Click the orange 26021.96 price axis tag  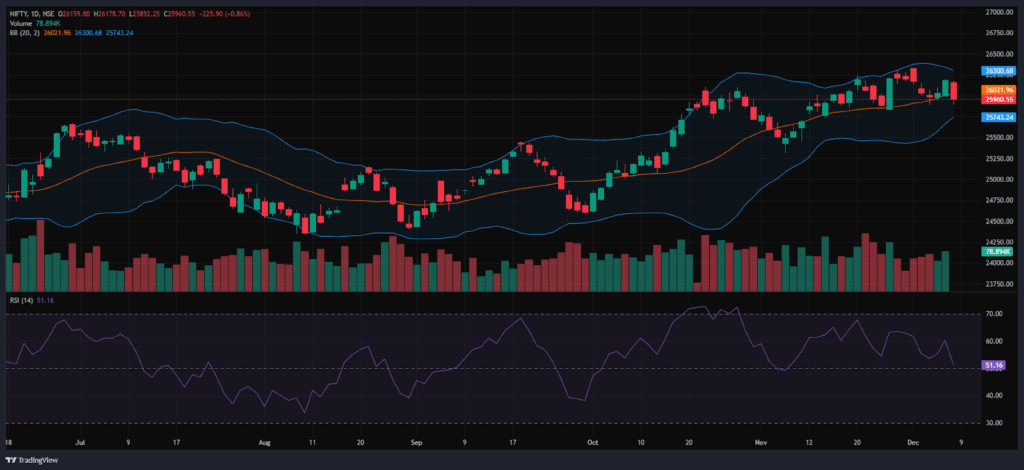[997, 90]
